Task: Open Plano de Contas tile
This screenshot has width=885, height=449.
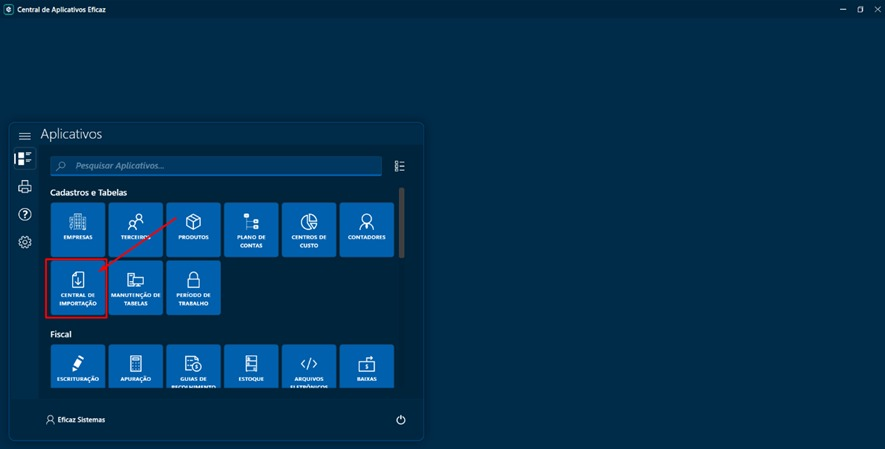Action: [251, 229]
